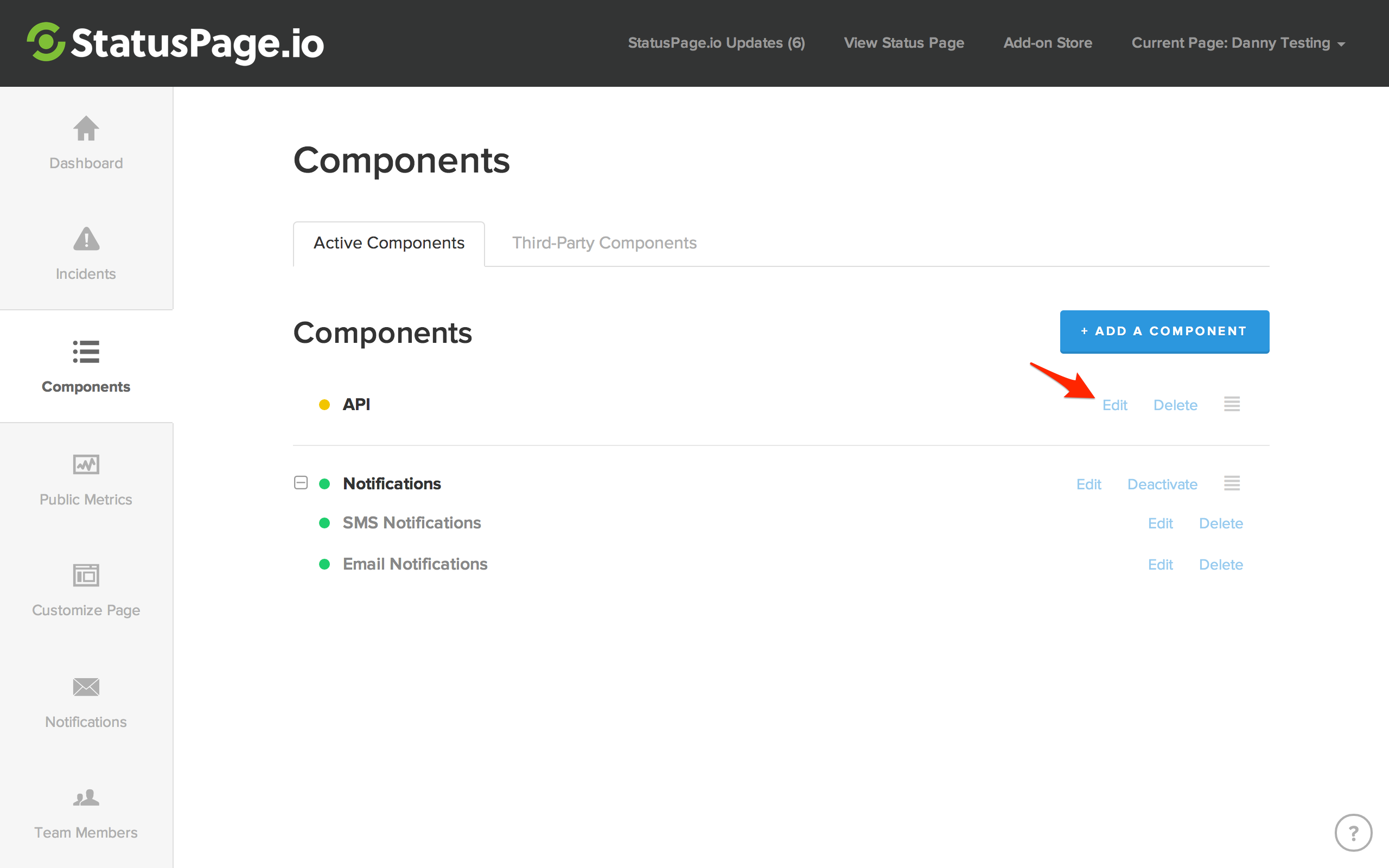
Task: Click the API component name
Action: click(x=356, y=405)
